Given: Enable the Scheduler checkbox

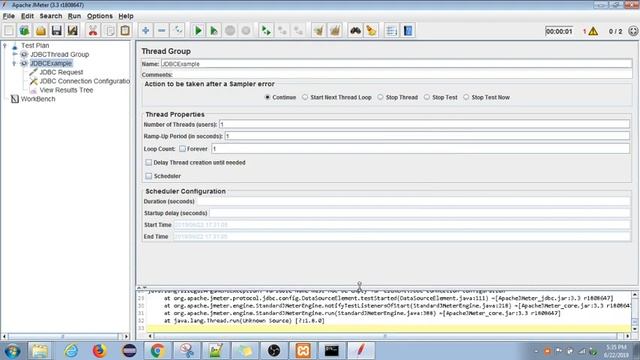Looking at the screenshot, I should 149,176.
